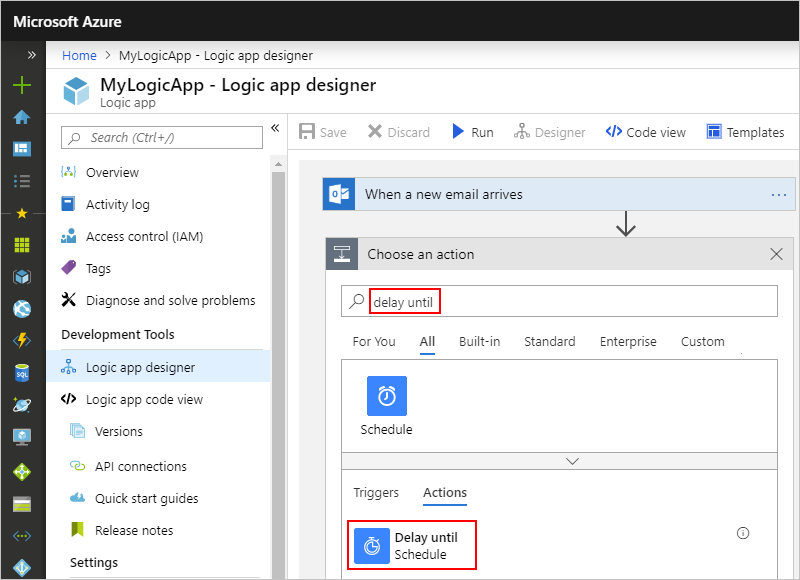Open Activity log in the menu
The height and width of the screenshot is (580, 800).
pos(117,204)
